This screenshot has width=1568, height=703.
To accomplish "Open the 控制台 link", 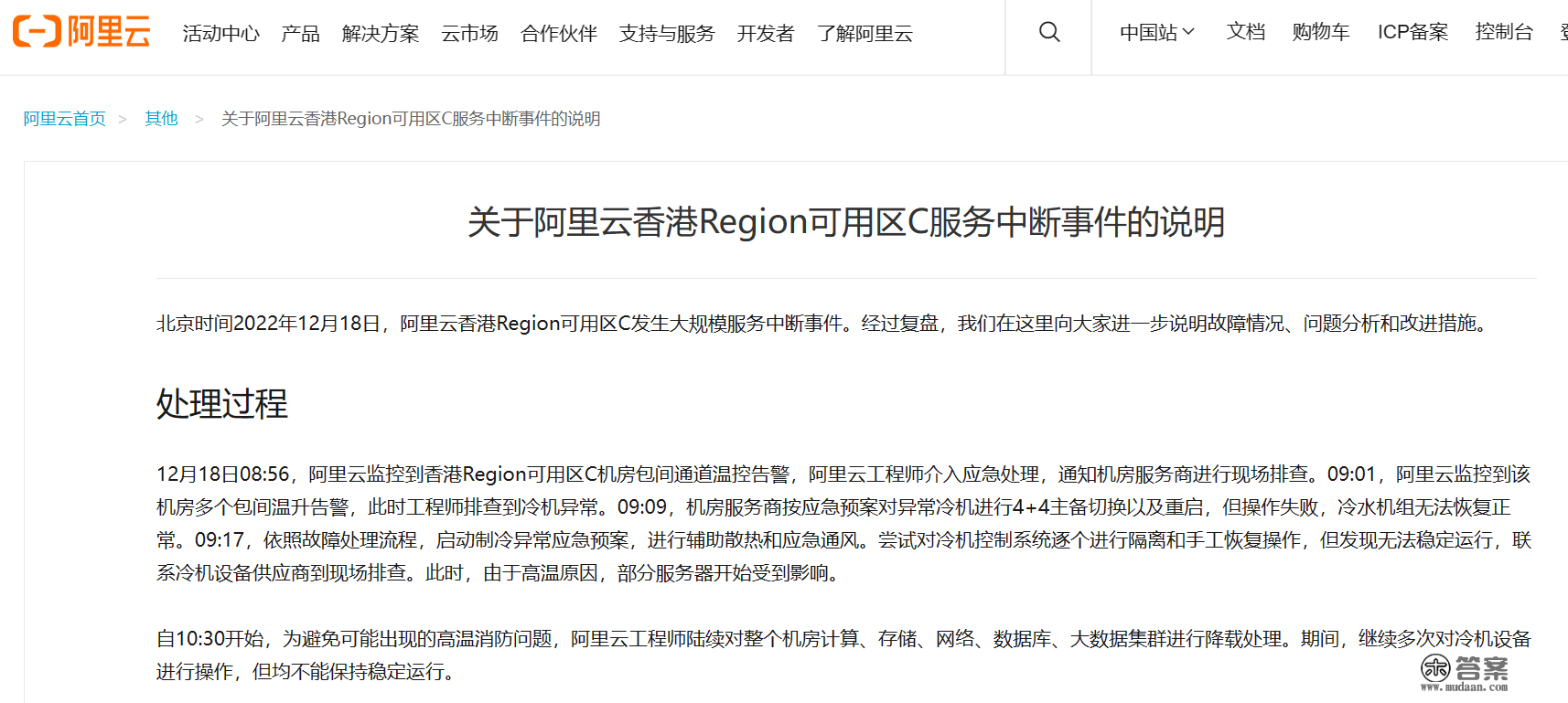I will [1504, 32].
